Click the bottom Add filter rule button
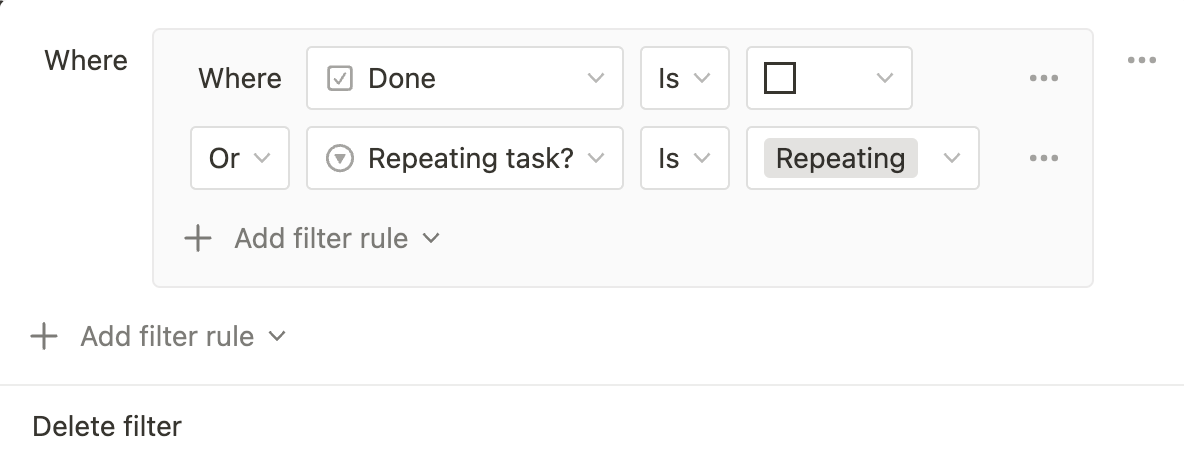This screenshot has height=454, width=1184. 166,336
